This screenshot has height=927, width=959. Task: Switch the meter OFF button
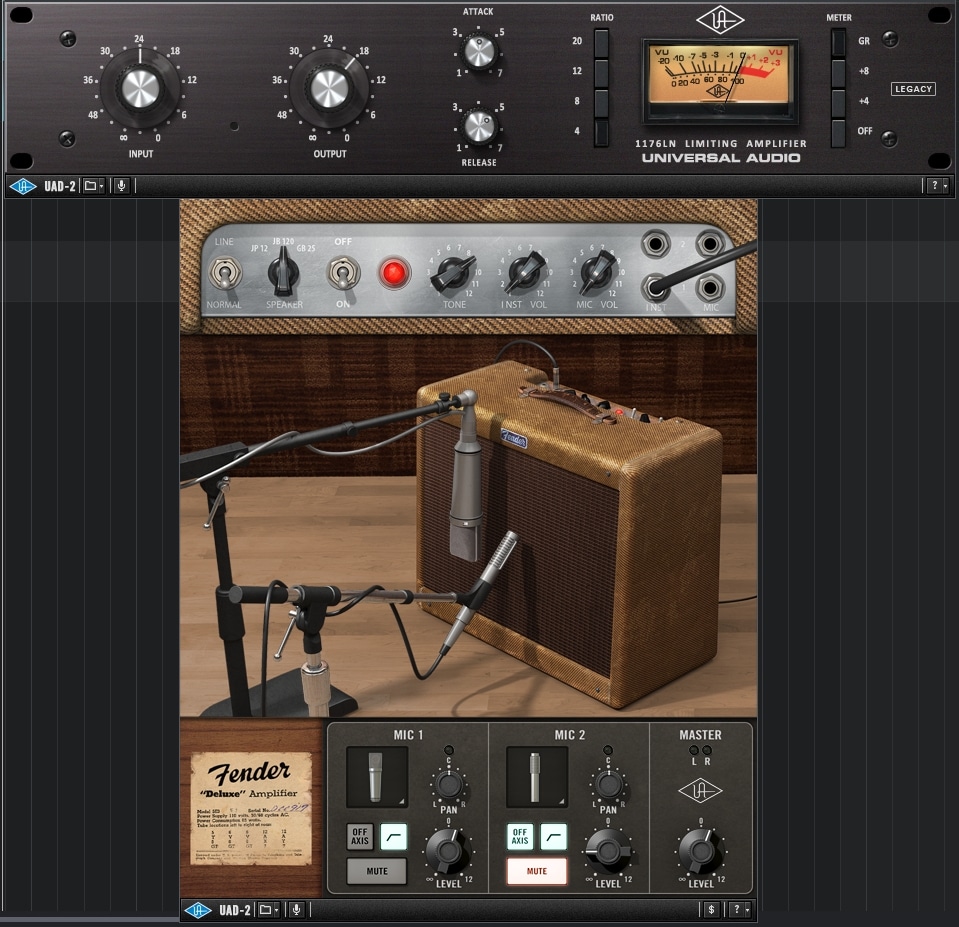click(x=838, y=133)
